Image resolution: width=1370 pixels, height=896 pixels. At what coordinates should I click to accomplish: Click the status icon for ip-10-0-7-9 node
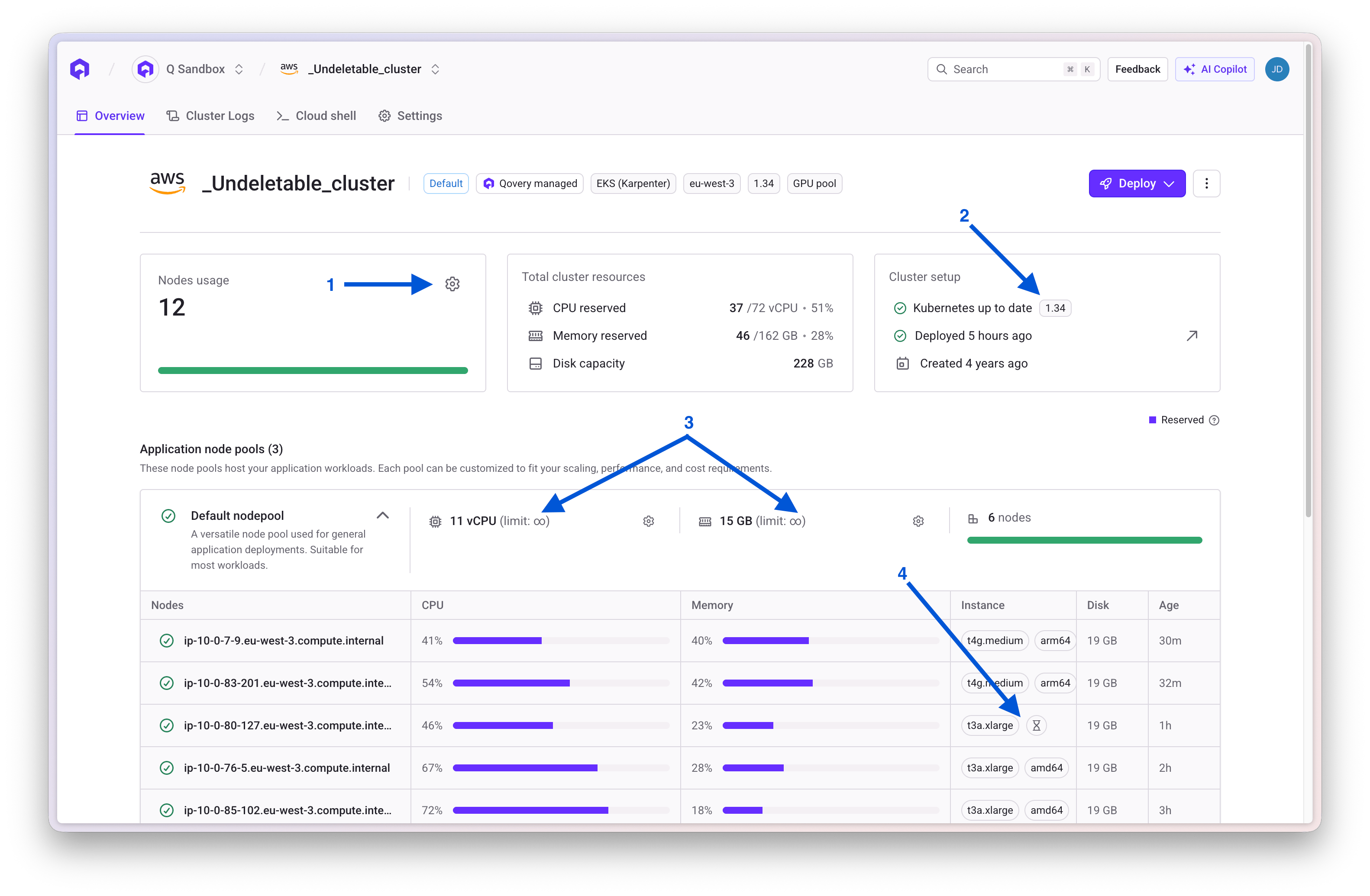coord(166,641)
